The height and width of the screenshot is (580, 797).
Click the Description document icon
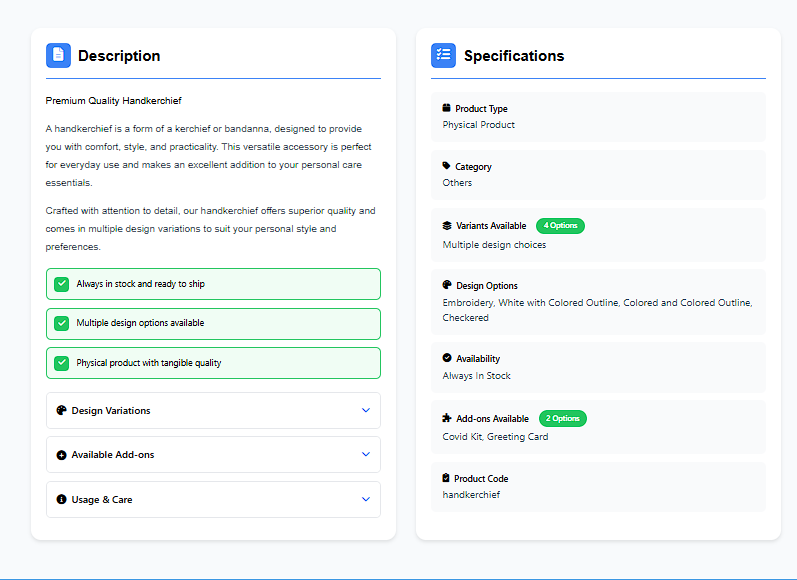[x=58, y=55]
